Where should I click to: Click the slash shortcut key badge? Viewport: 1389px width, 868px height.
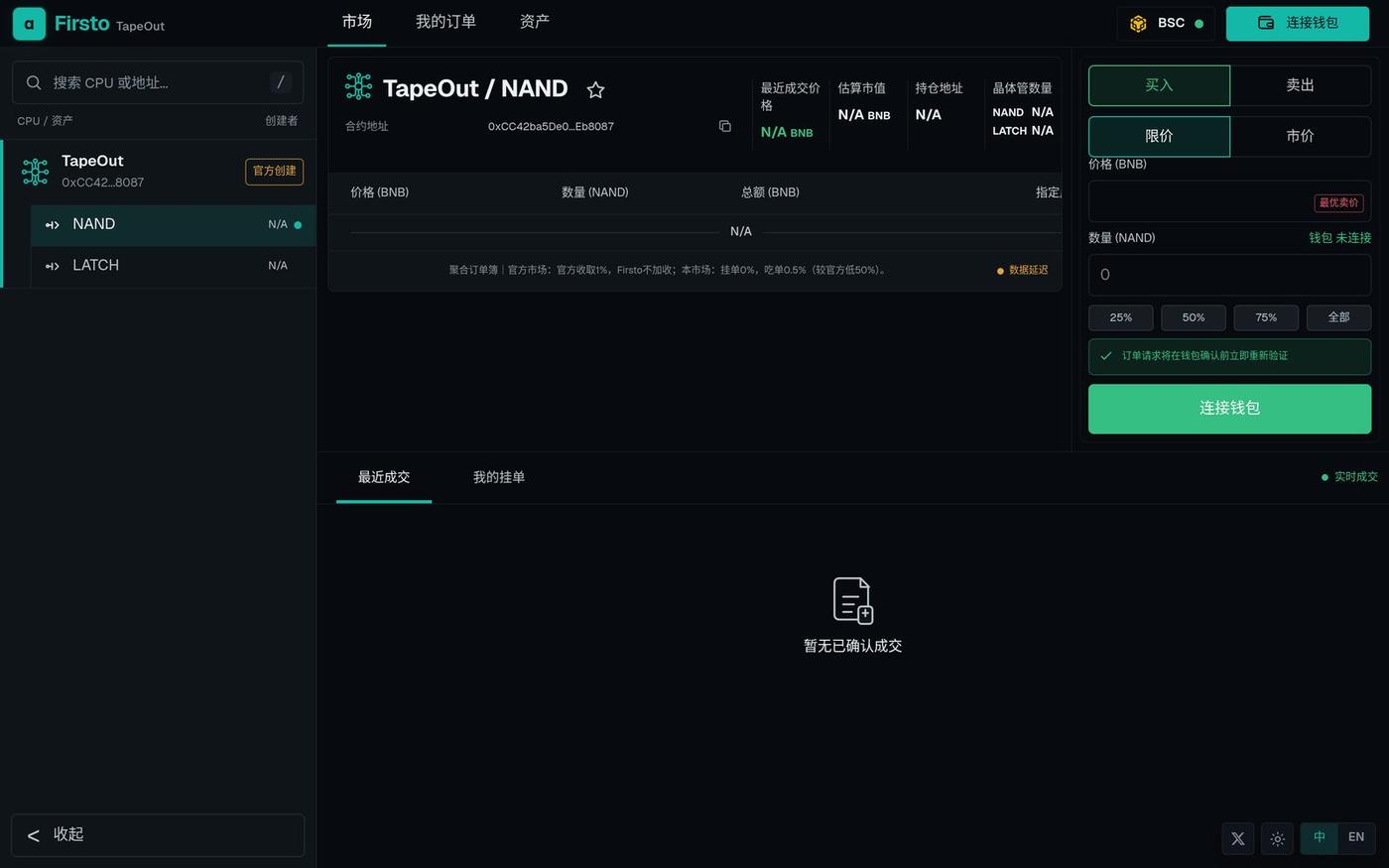pyautogui.click(x=281, y=82)
